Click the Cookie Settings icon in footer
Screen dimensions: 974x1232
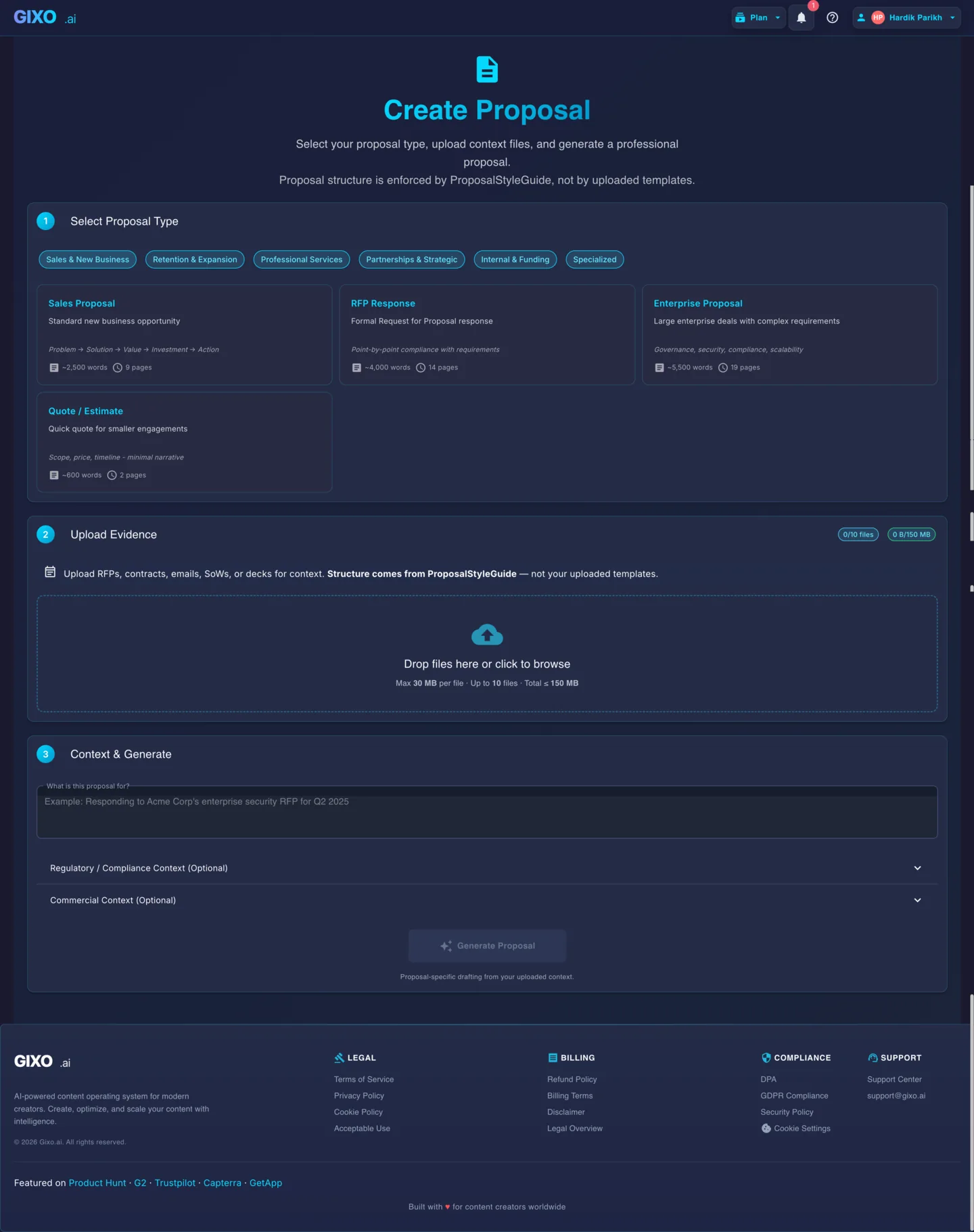coord(766,1128)
